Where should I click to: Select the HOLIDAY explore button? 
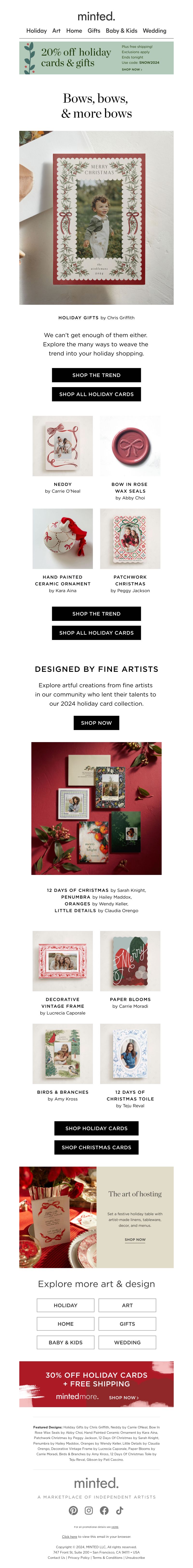66,1305
